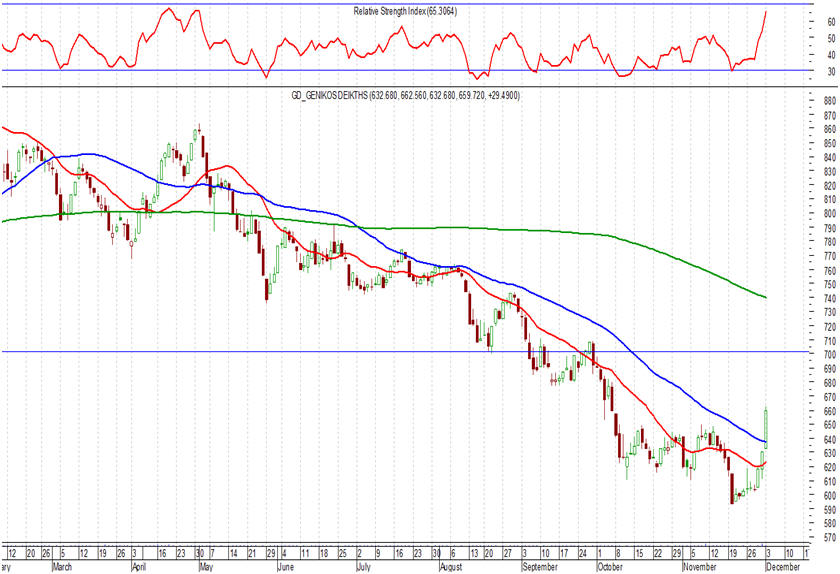The height and width of the screenshot is (574, 840).
Task: Click the 600 price axis label
Action: pos(830,496)
